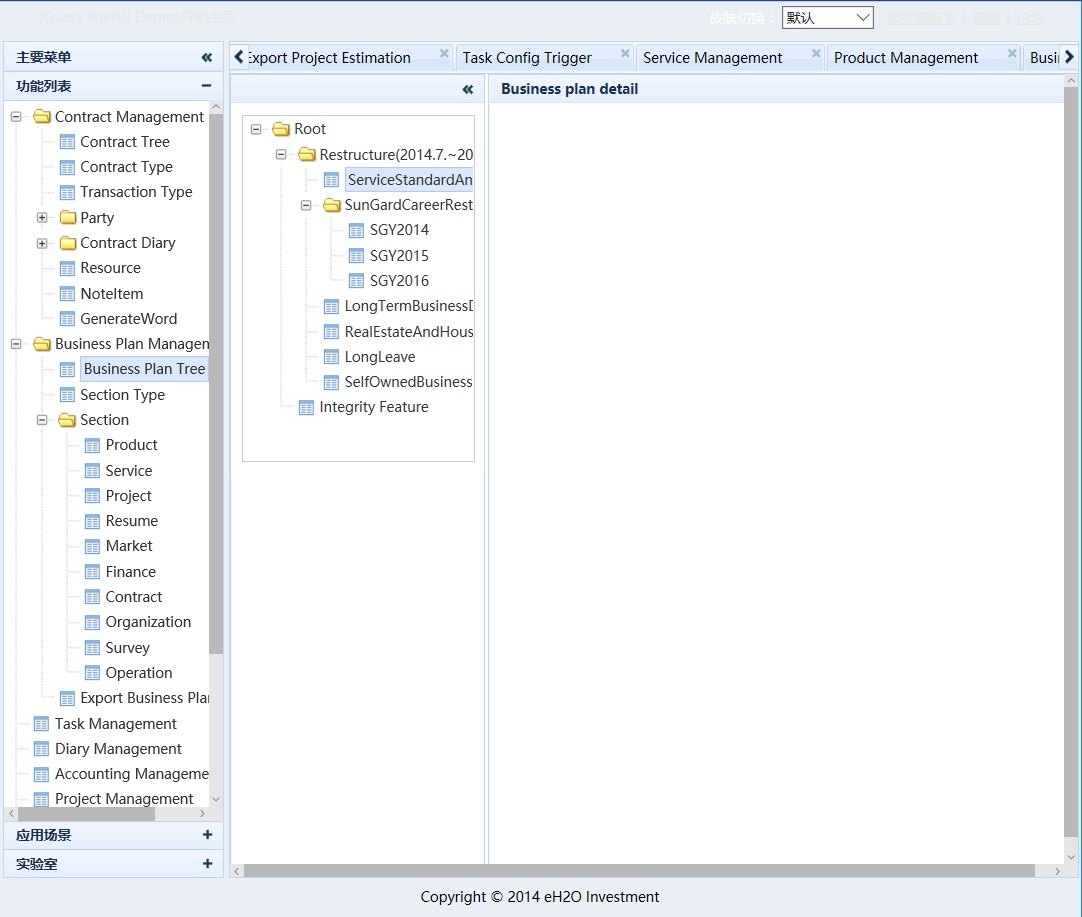Expand the Party folder node

42,218
